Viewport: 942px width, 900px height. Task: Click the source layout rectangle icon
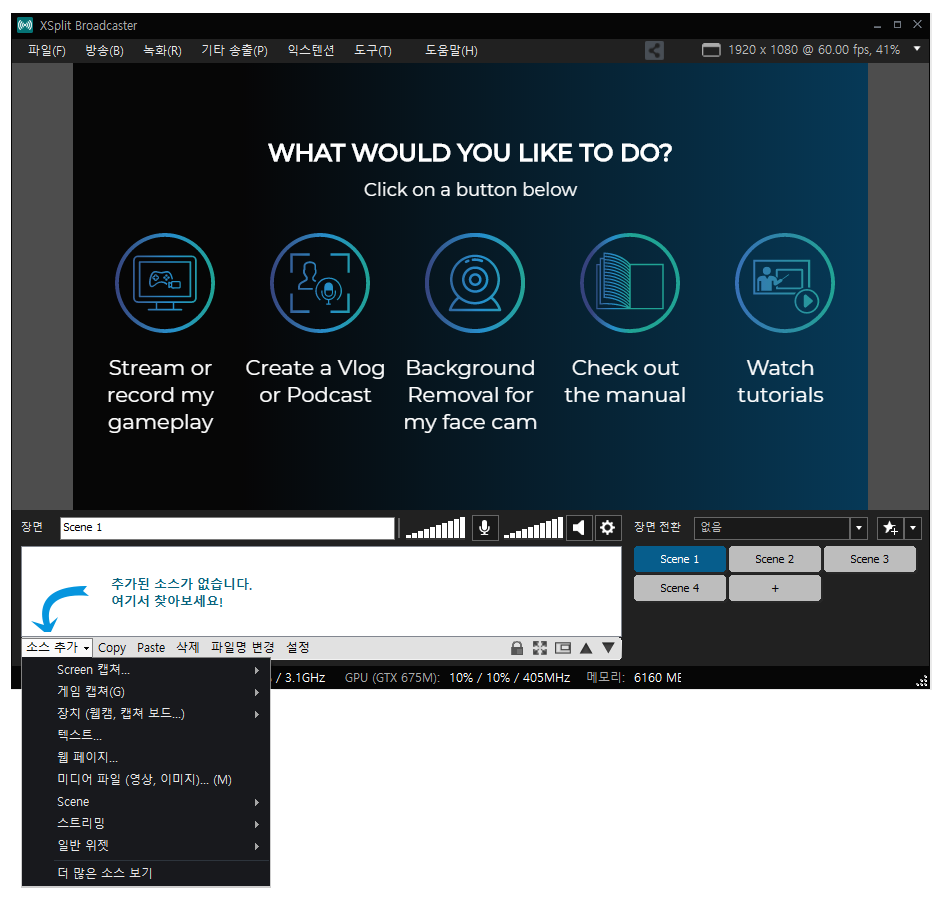point(563,648)
